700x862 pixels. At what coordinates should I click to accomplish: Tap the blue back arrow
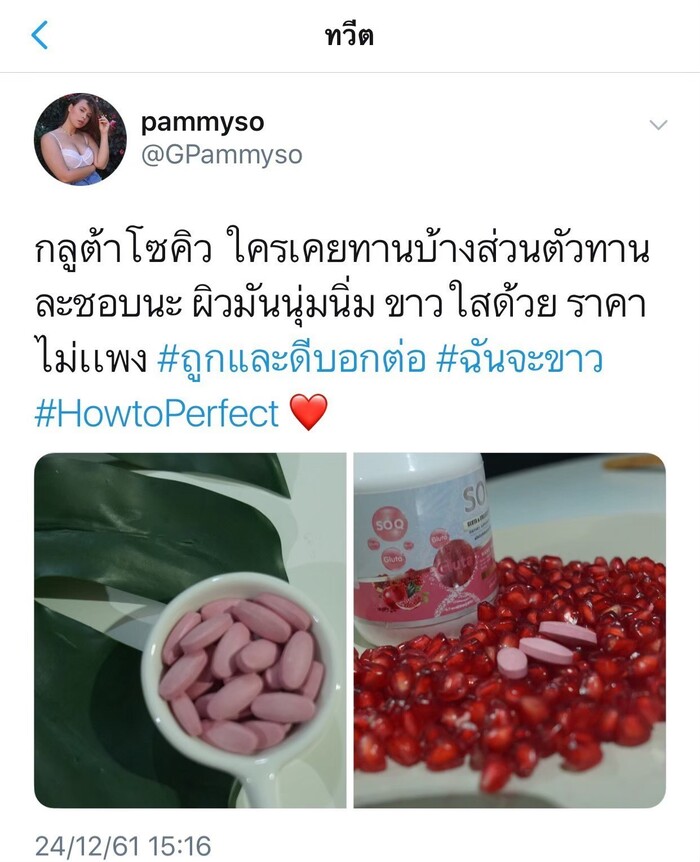(x=40, y=35)
